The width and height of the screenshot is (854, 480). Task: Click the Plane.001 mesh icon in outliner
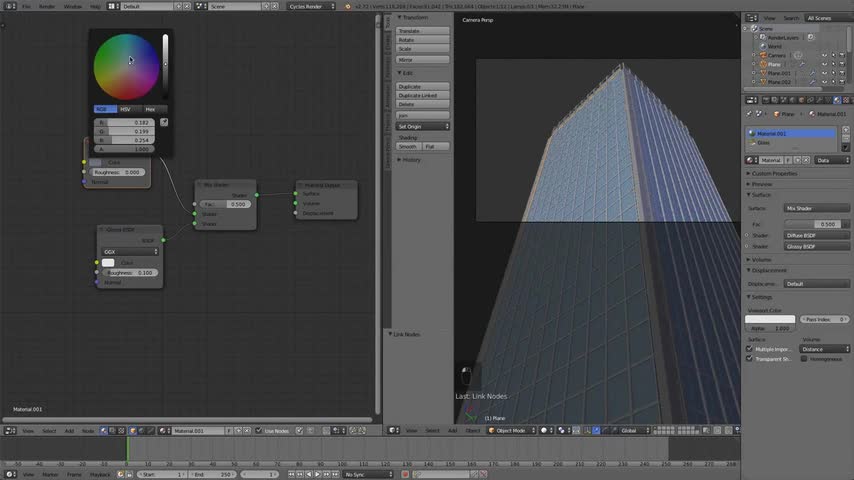pos(763,73)
